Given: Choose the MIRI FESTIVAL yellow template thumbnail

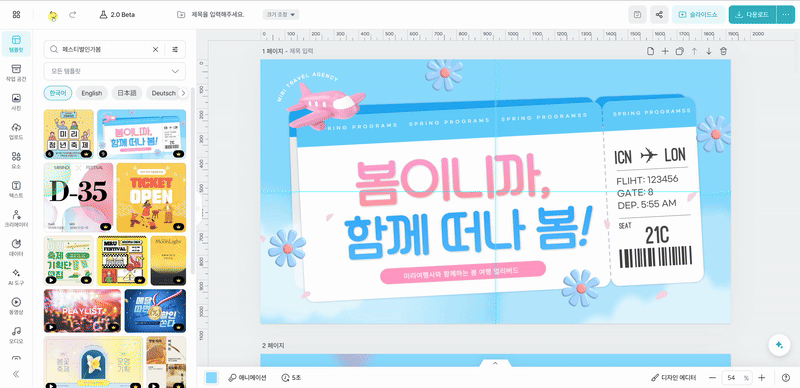Looking at the screenshot, I should 122,260.
